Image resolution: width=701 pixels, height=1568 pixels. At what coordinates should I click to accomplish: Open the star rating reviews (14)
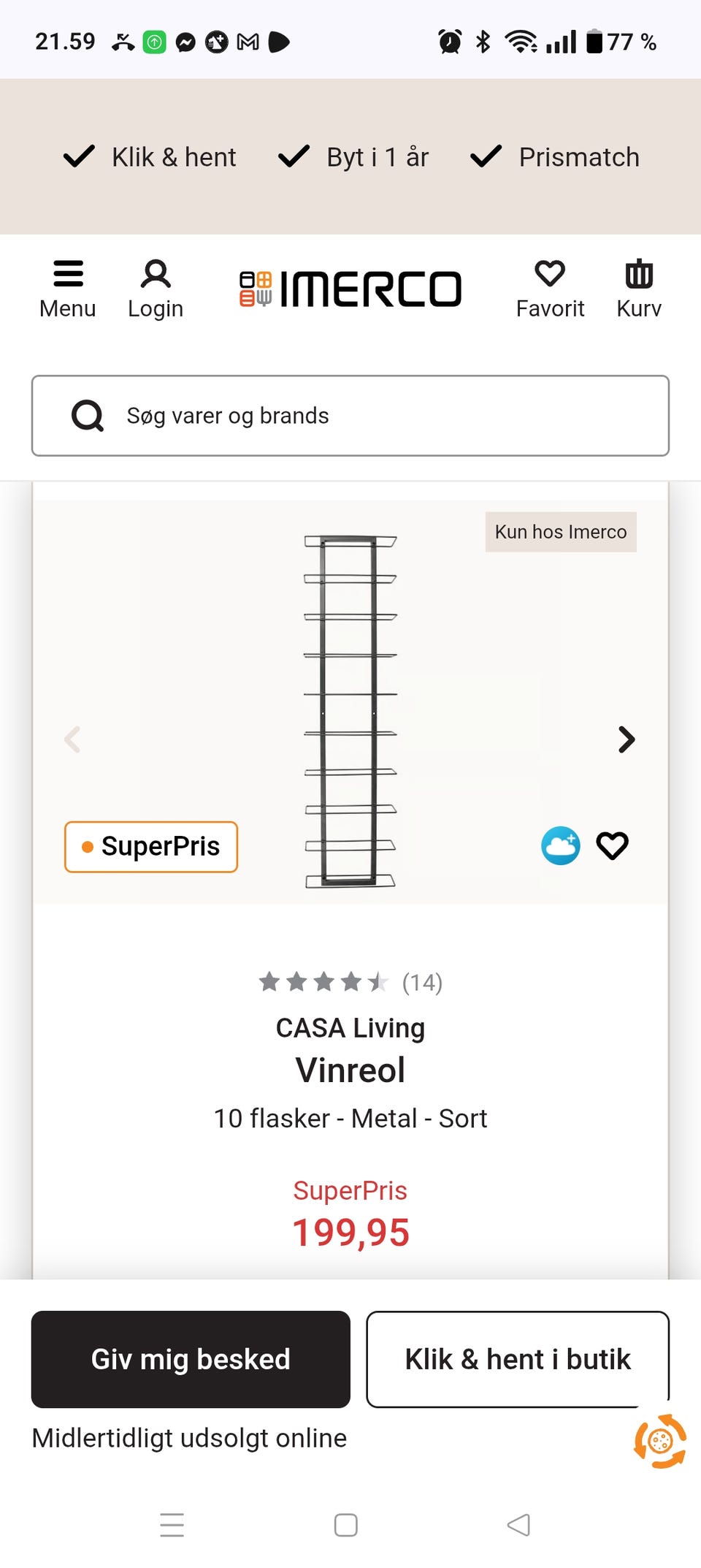point(350,982)
